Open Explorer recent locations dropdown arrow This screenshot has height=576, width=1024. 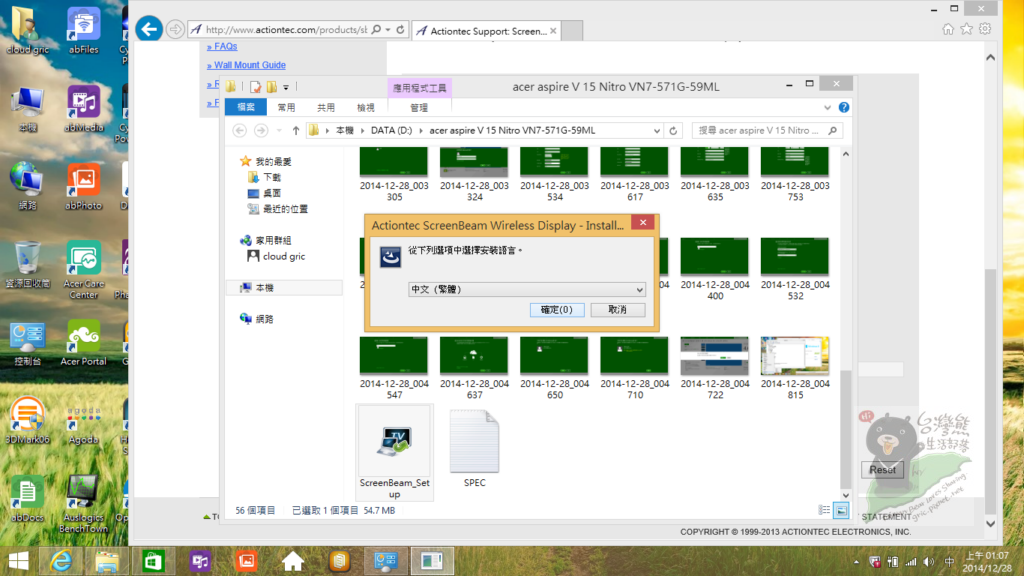279,131
